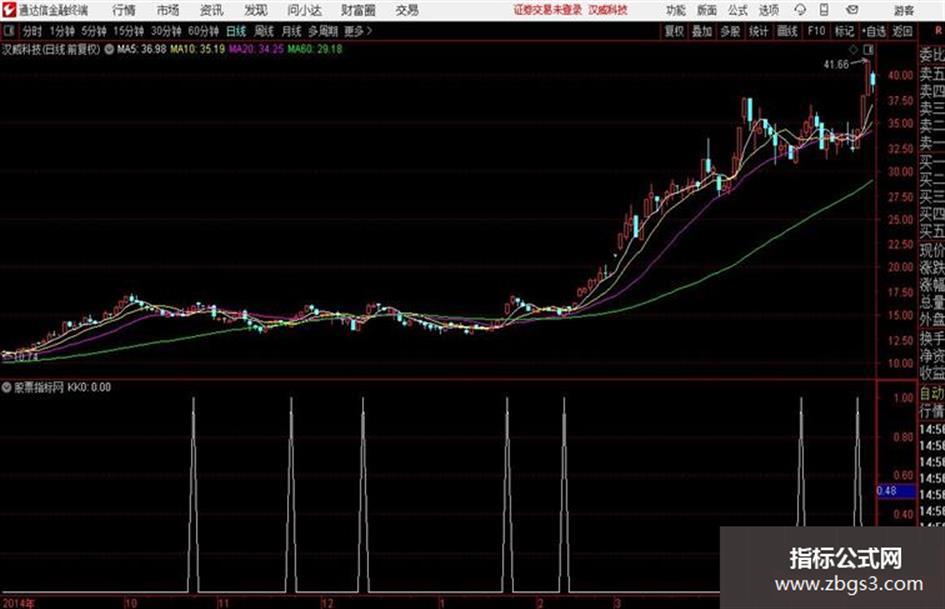945x609 pixels.
Task: Click the highlighted 0.48 axis value
Action: click(896, 491)
